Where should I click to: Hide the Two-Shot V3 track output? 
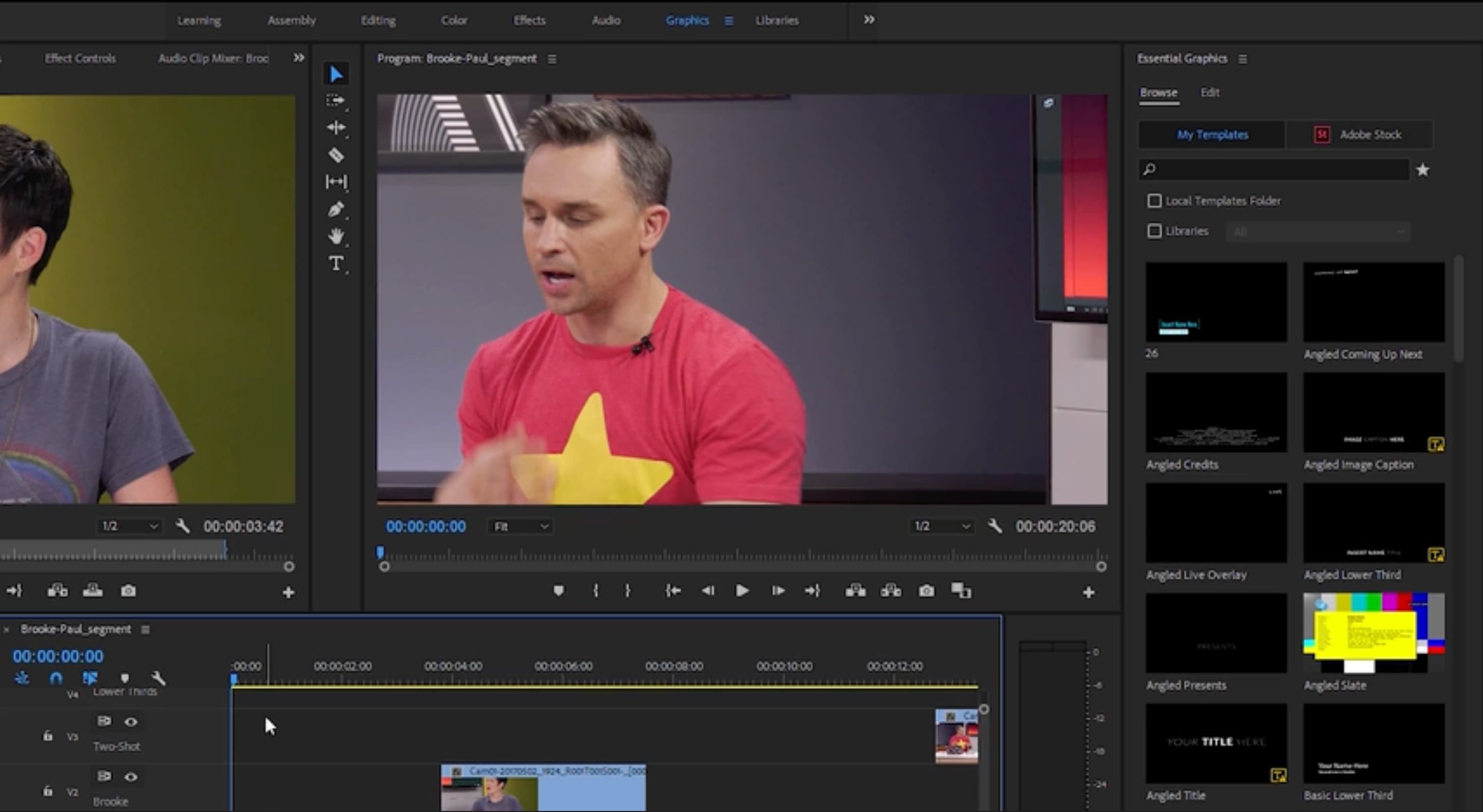point(131,722)
